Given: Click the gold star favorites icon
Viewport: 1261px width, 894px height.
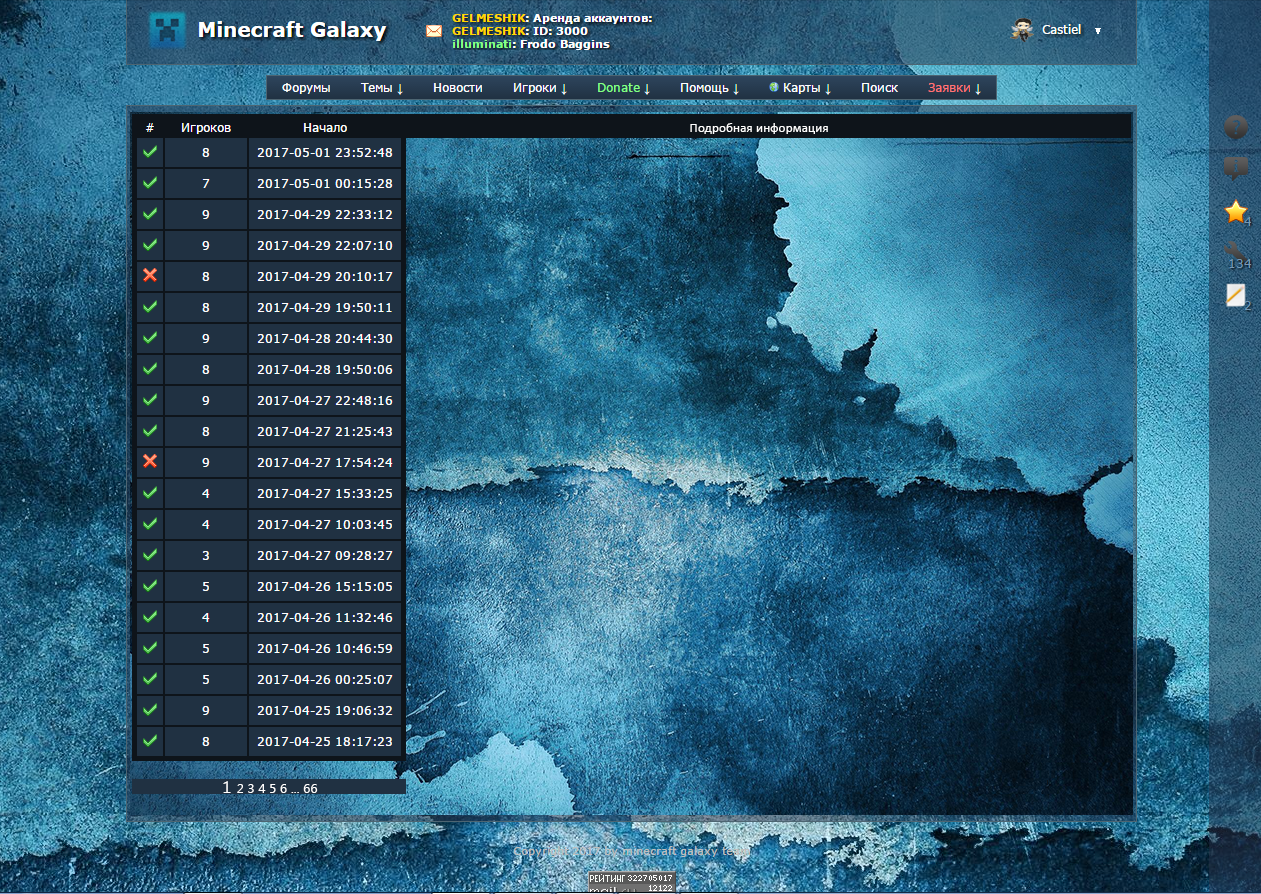Looking at the screenshot, I should (x=1236, y=212).
